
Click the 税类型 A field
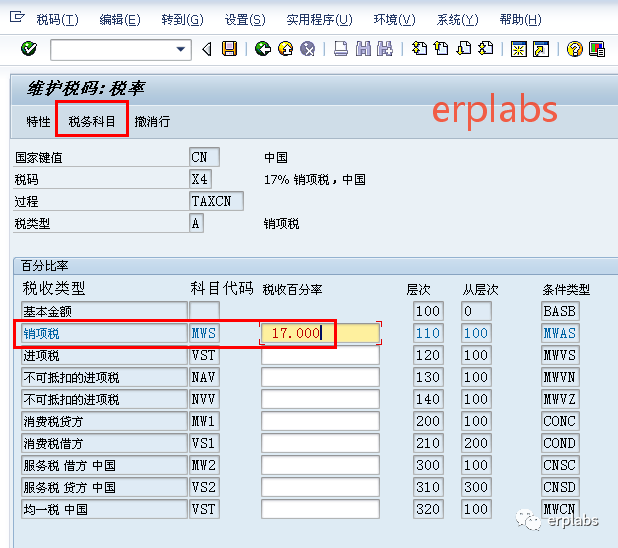tap(196, 224)
